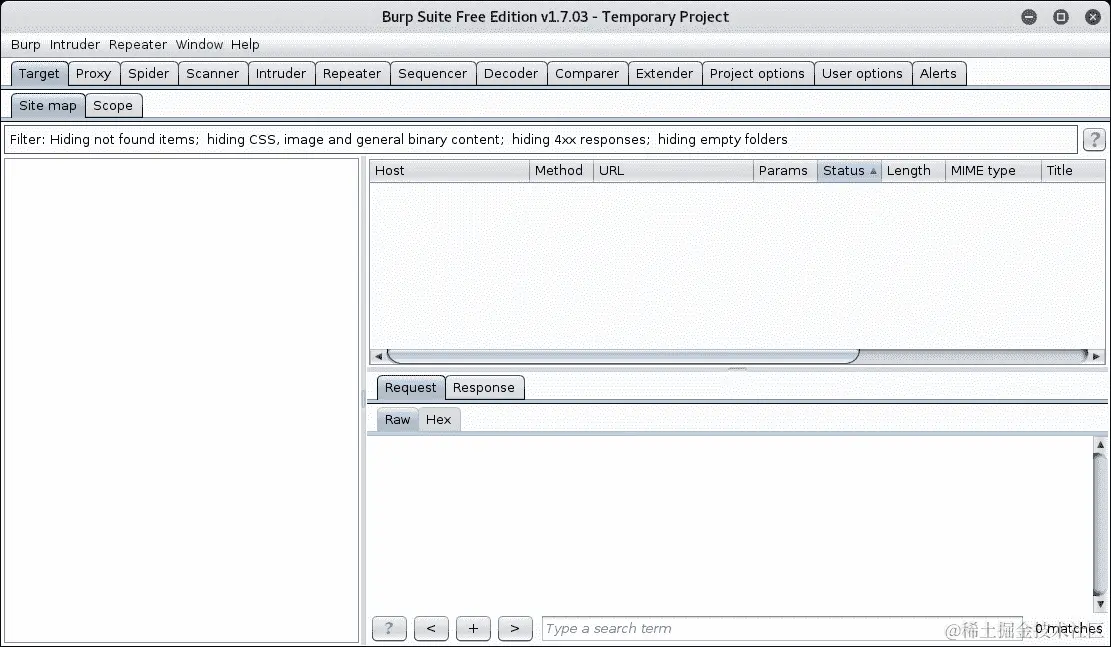
Task: Click the table scrollbar left arrow
Action: click(x=378, y=356)
